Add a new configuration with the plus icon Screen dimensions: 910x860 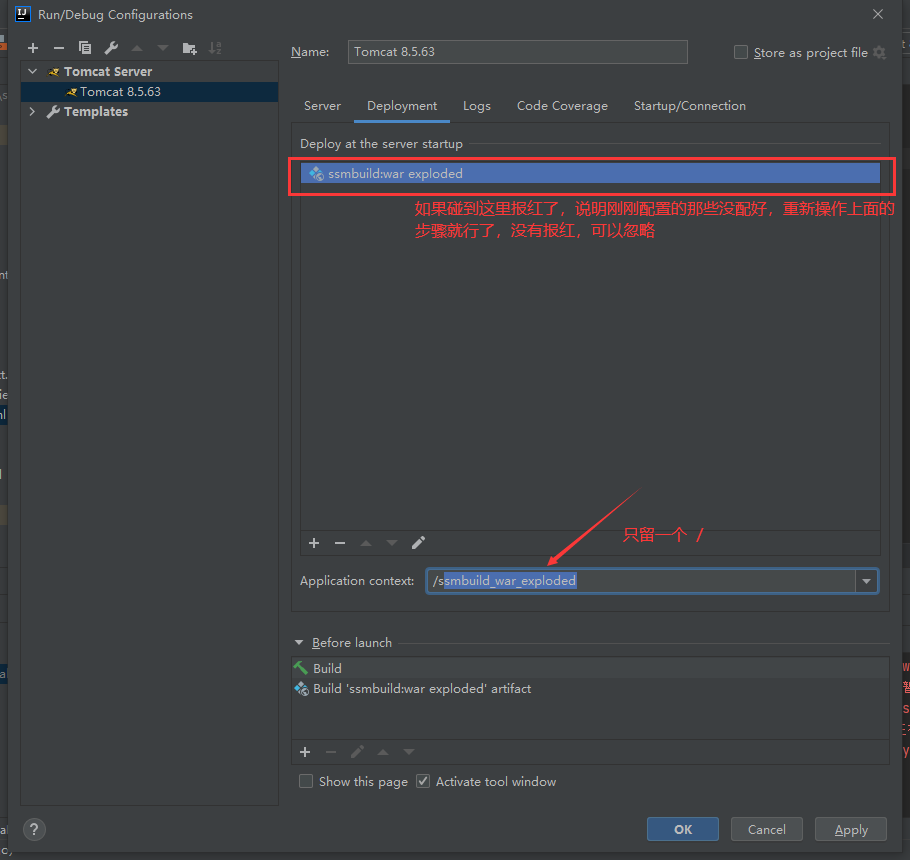pyautogui.click(x=32, y=47)
